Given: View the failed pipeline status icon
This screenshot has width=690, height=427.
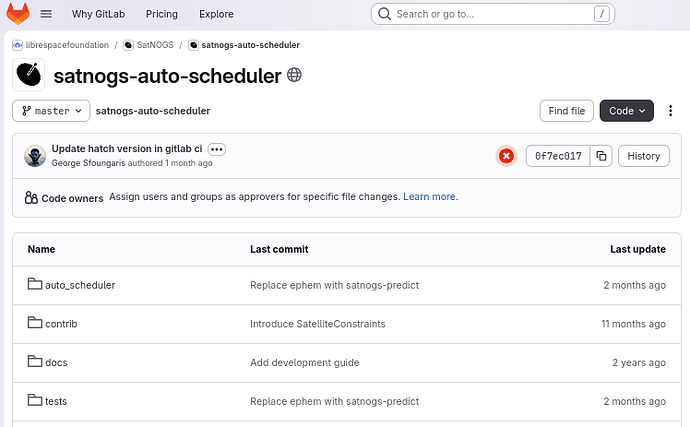Looking at the screenshot, I should (506, 156).
